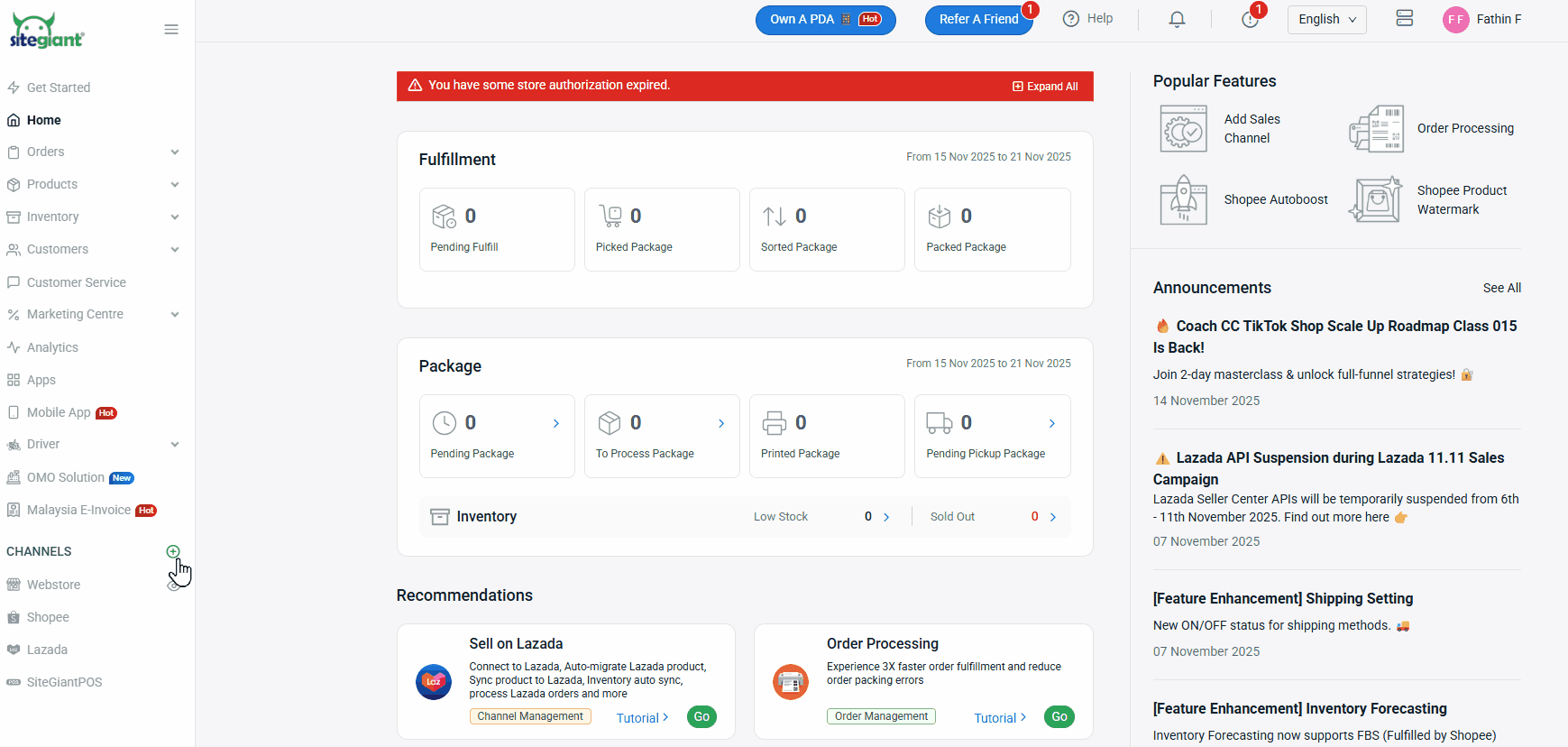The width and height of the screenshot is (1568, 747).
Task: Open the Pending Fulfill card
Action: [x=497, y=229]
